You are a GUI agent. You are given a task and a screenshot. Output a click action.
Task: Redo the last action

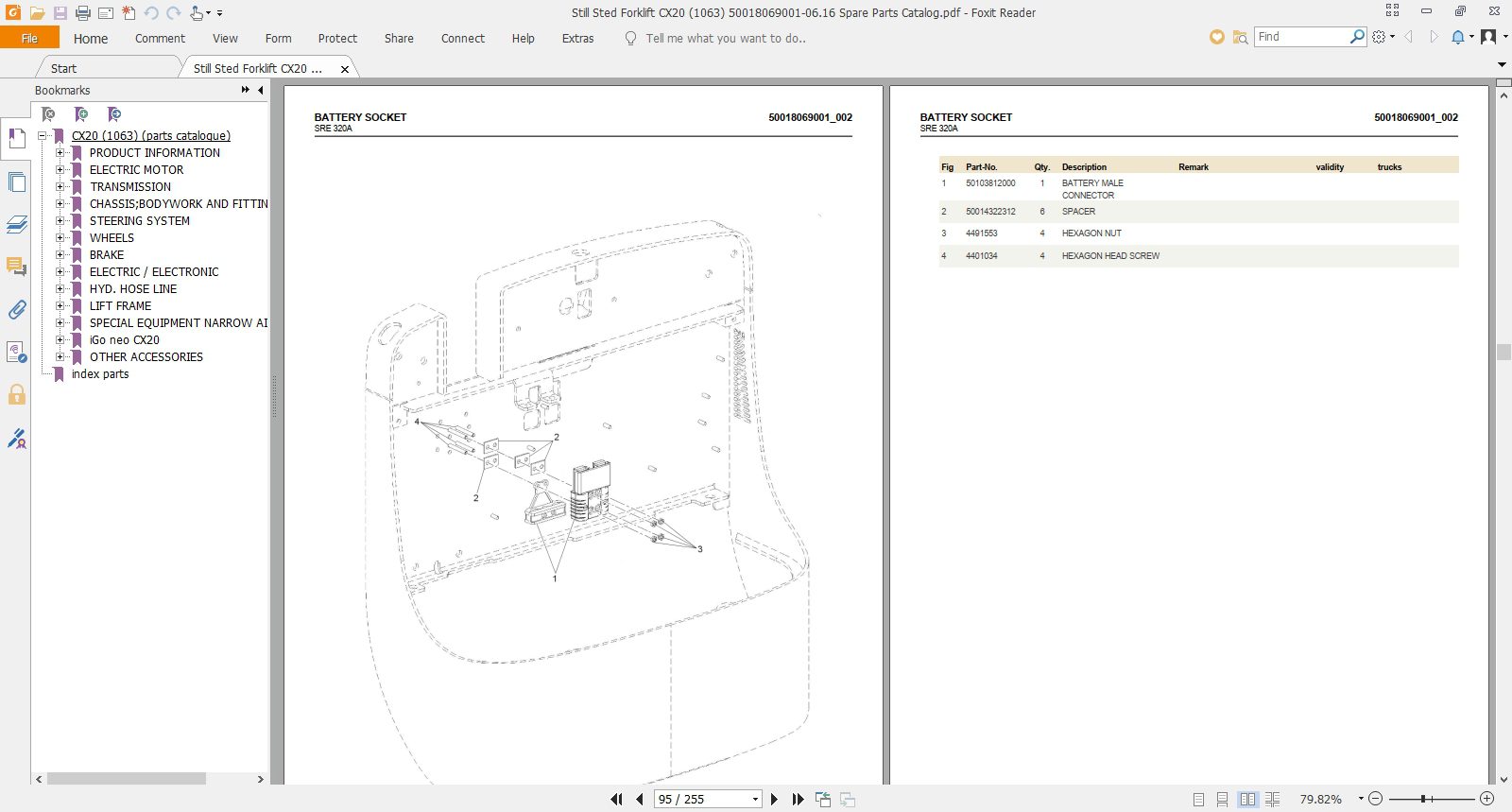174,13
